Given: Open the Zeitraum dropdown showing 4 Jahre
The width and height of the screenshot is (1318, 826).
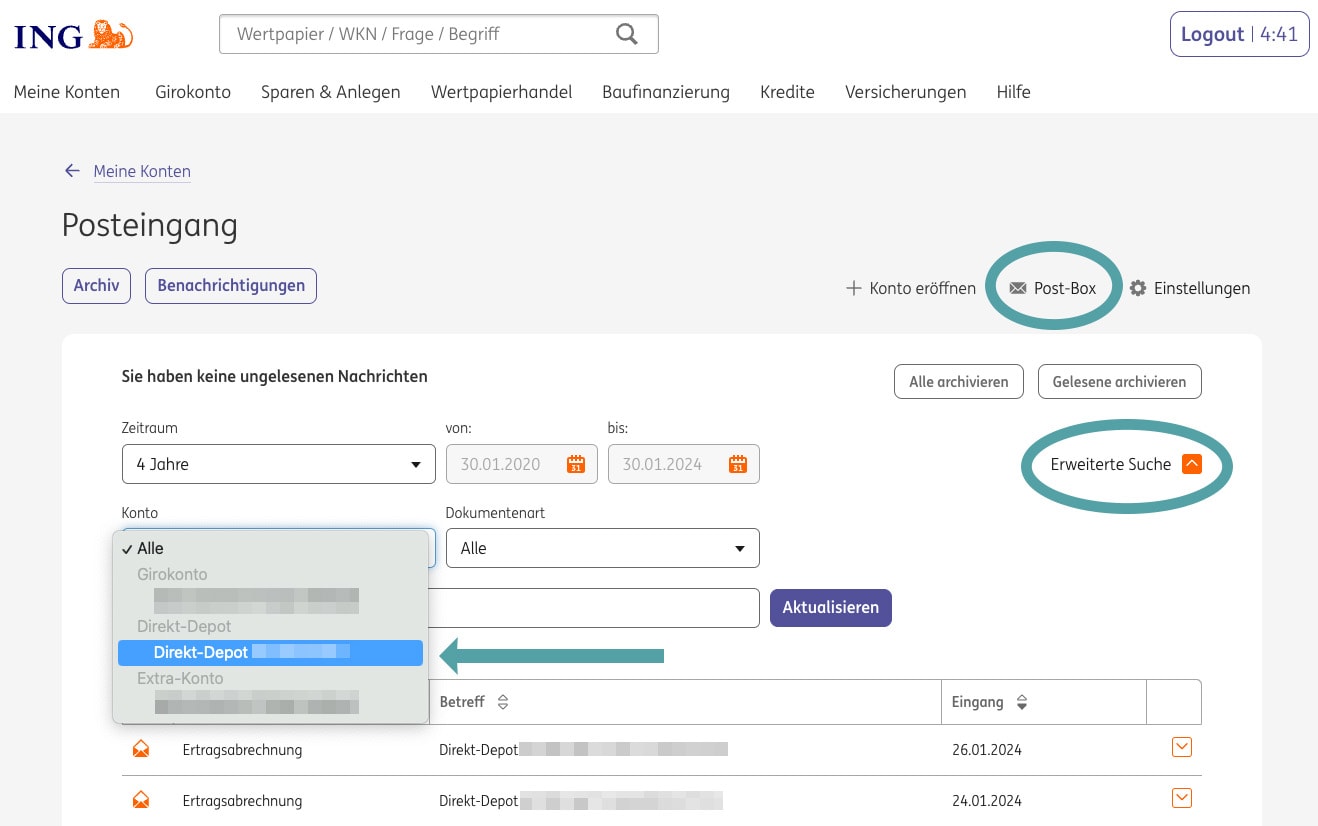Looking at the screenshot, I should (x=279, y=464).
